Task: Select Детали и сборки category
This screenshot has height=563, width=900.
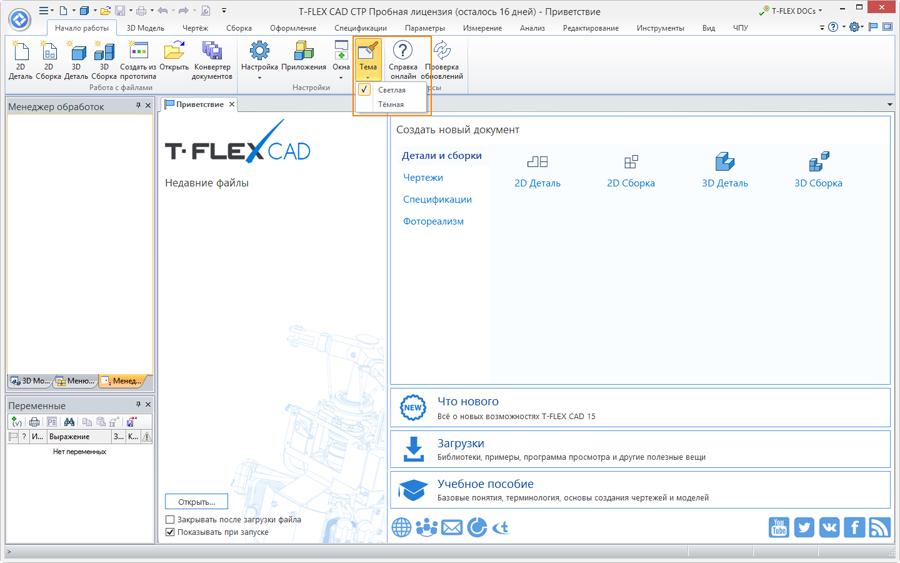Action: (441, 156)
